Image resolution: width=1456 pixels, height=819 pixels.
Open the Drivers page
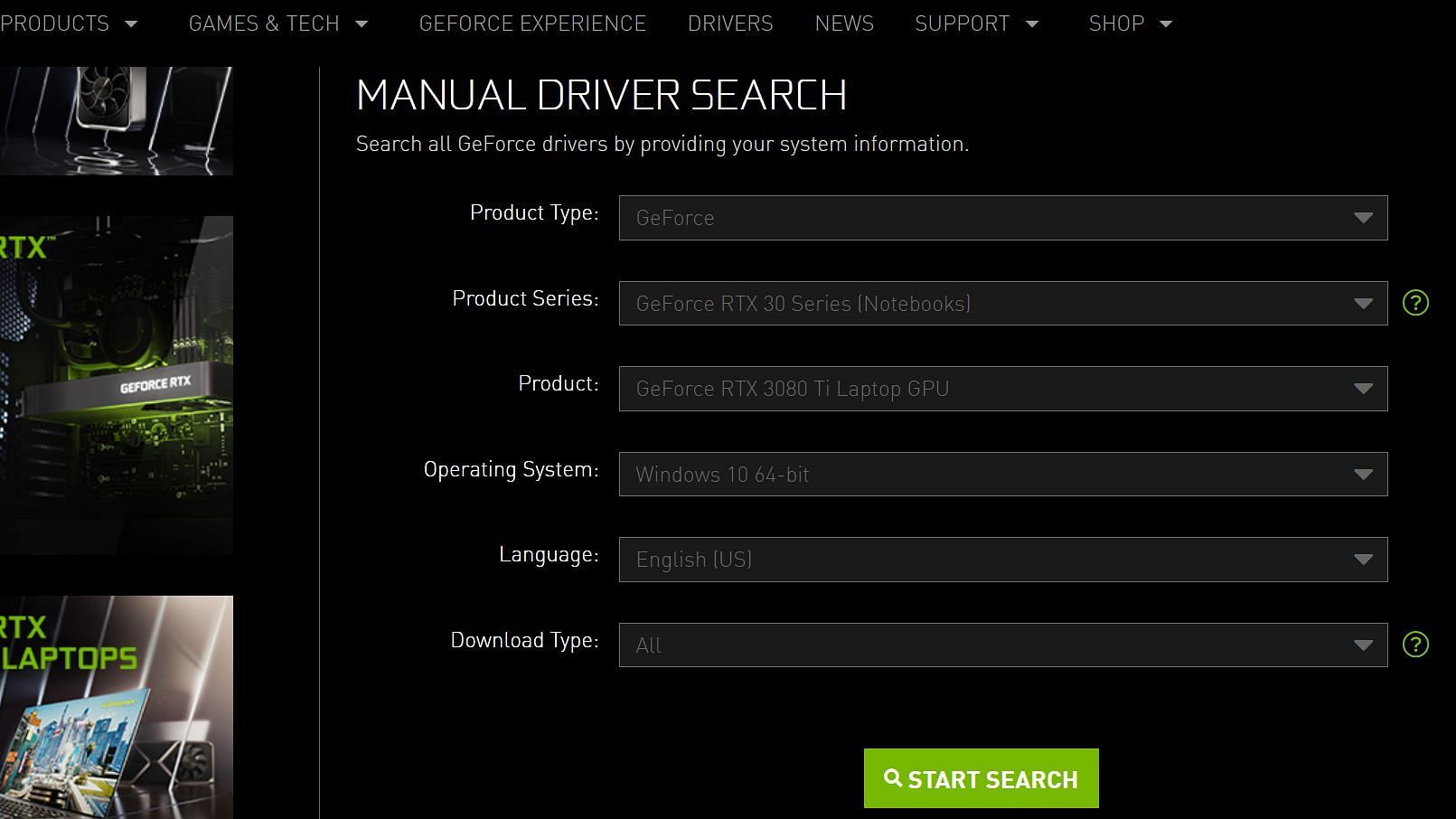click(x=730, y=24)
